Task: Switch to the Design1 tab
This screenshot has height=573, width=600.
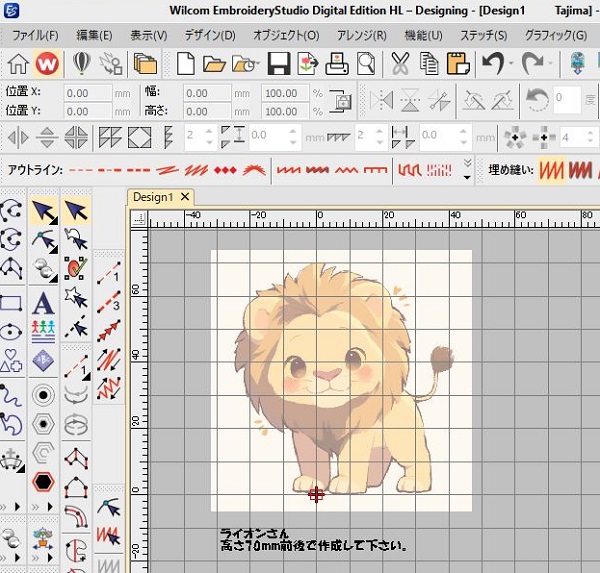Action: [x=153, y=197]
